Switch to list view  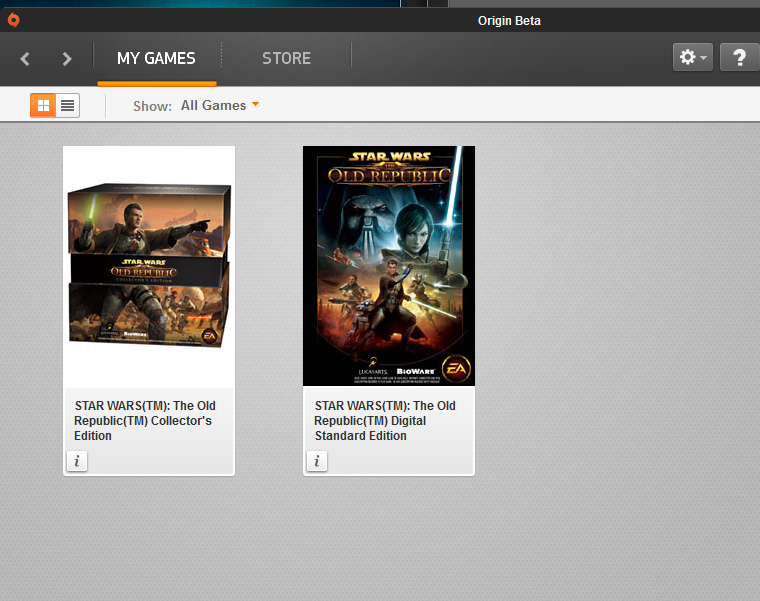[x=67, y=105]
